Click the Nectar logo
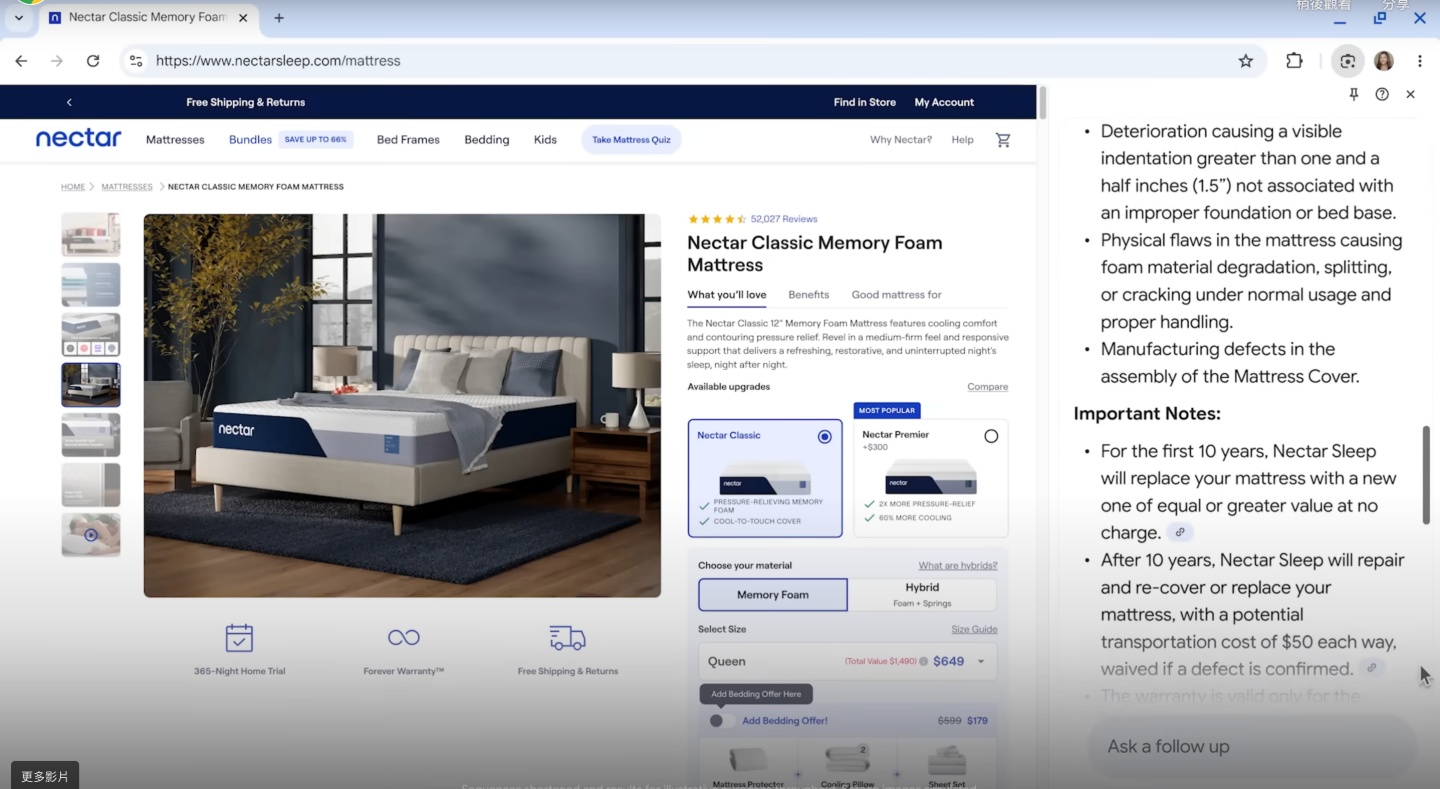This screenshot has height=789, width=1440. pos(78,139)
